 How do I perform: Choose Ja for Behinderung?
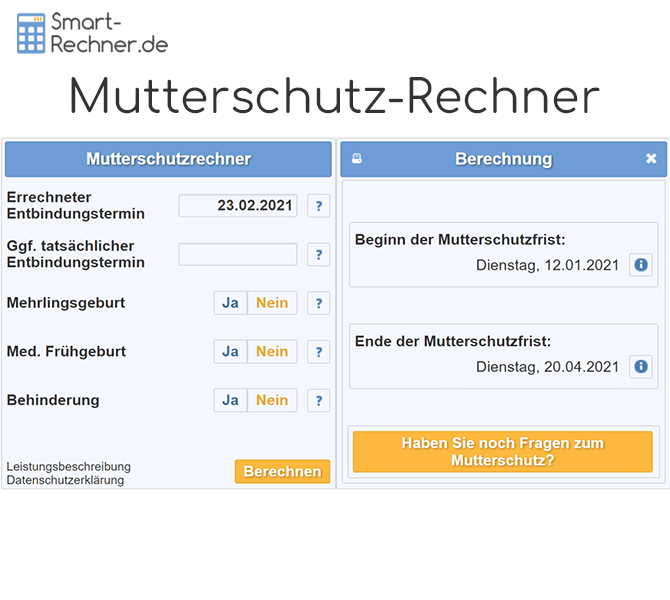coord(230,401)
